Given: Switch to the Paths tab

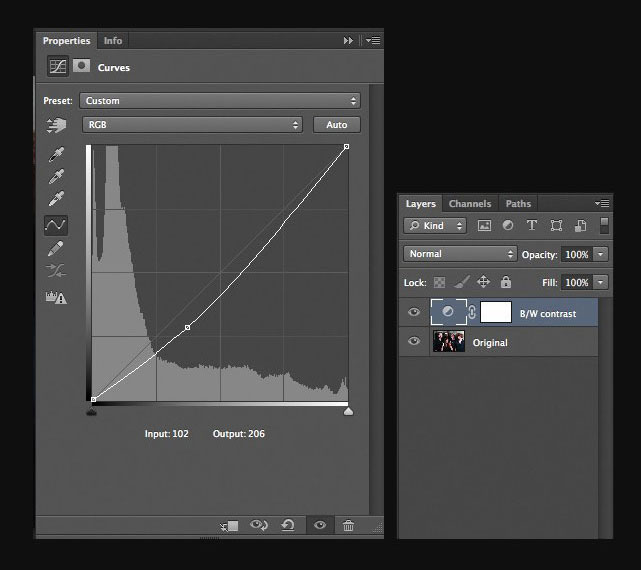Looking at the screenshot, I should pyautogui.click(x=518, y=203).
